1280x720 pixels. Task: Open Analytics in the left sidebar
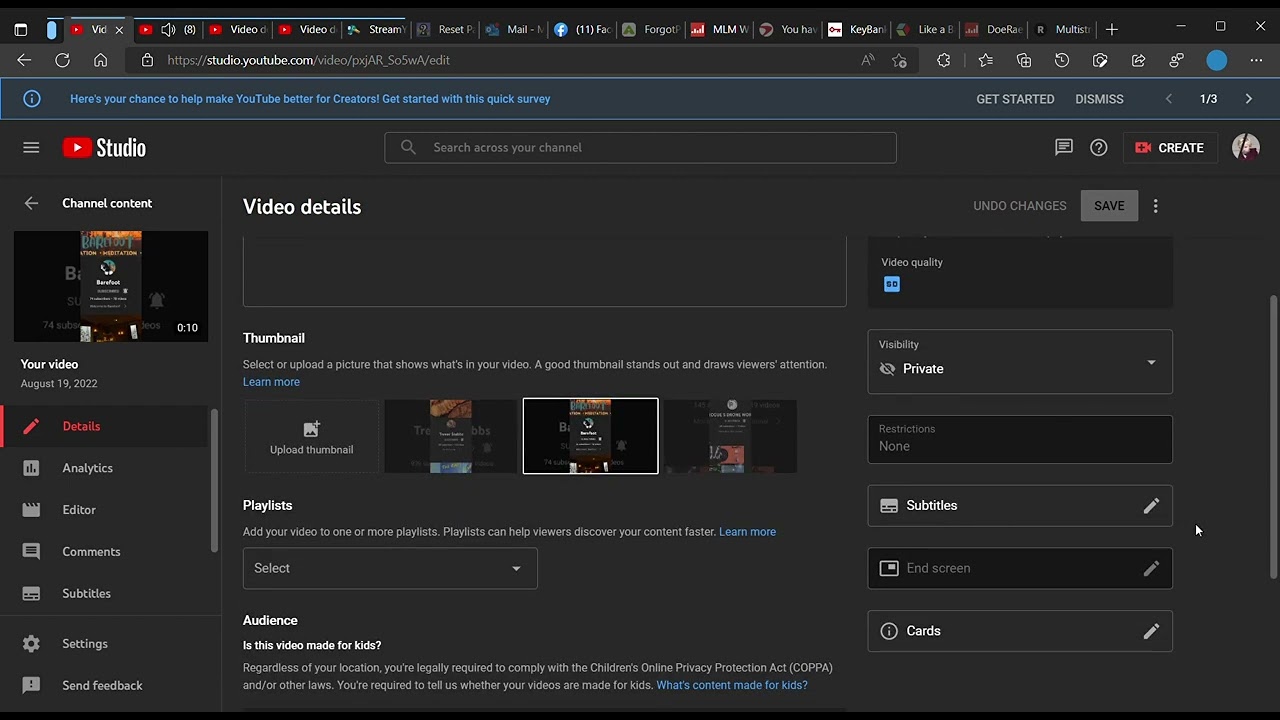88,468
